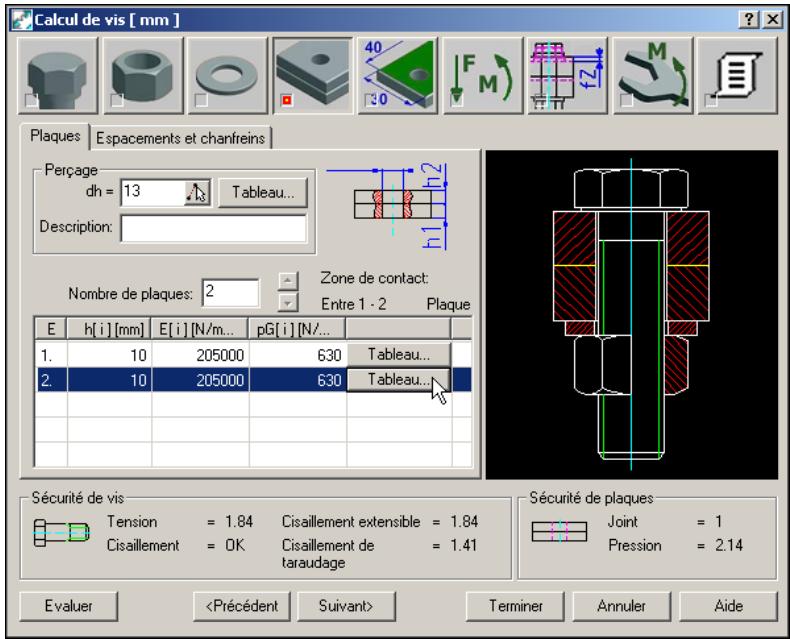Tick the checkbox on the washer icon
This screenshot has height=639, width=790.
click(202, 100)
